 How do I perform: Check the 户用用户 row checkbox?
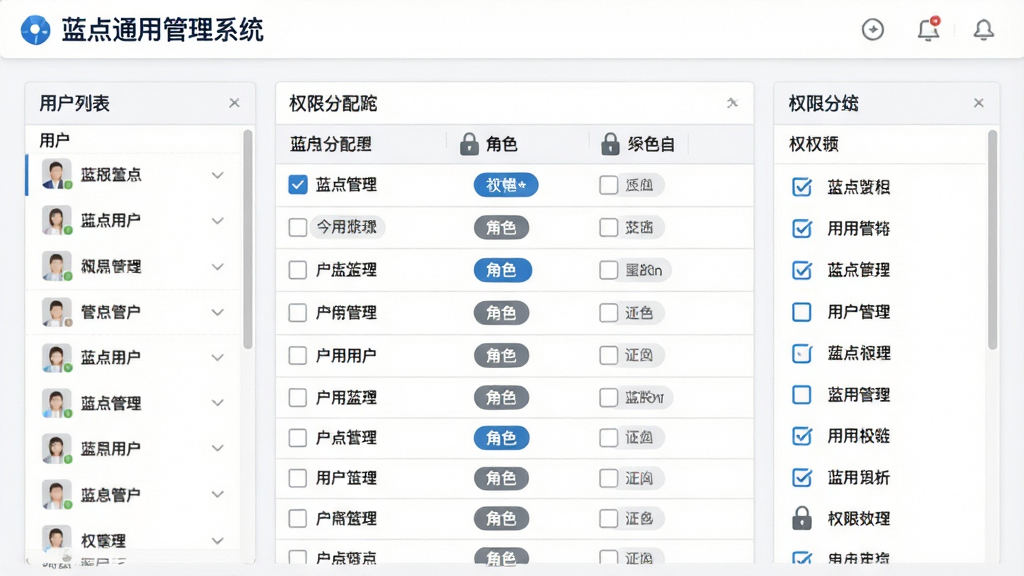coord(298,355)
